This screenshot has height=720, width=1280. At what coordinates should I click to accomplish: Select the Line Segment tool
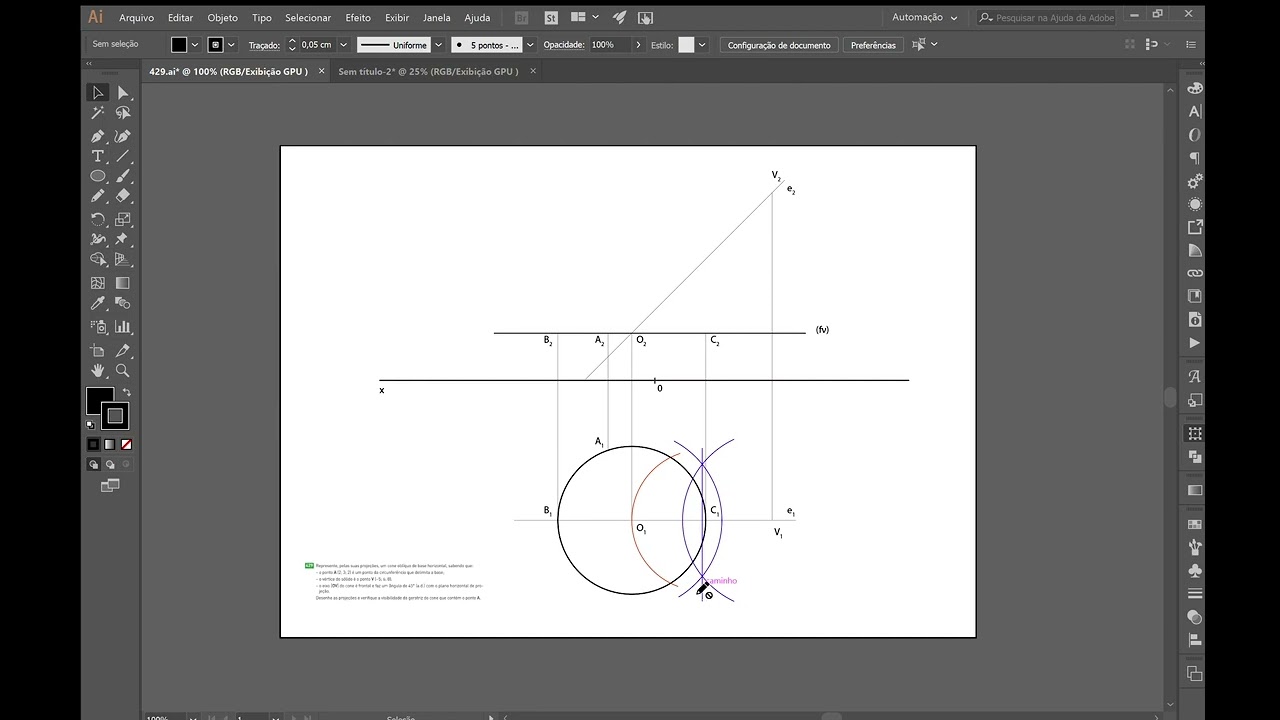pos(123,156)
